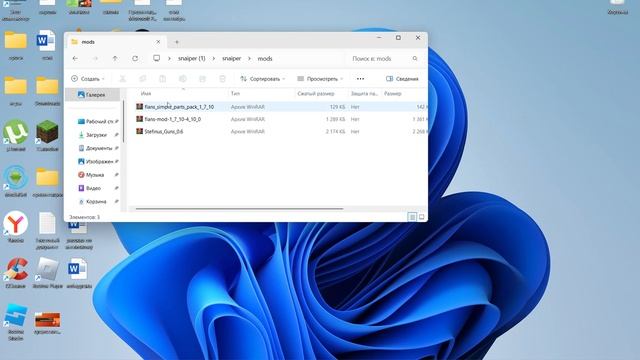Open the Minecraft grass block desktop icon

point(47,135)
